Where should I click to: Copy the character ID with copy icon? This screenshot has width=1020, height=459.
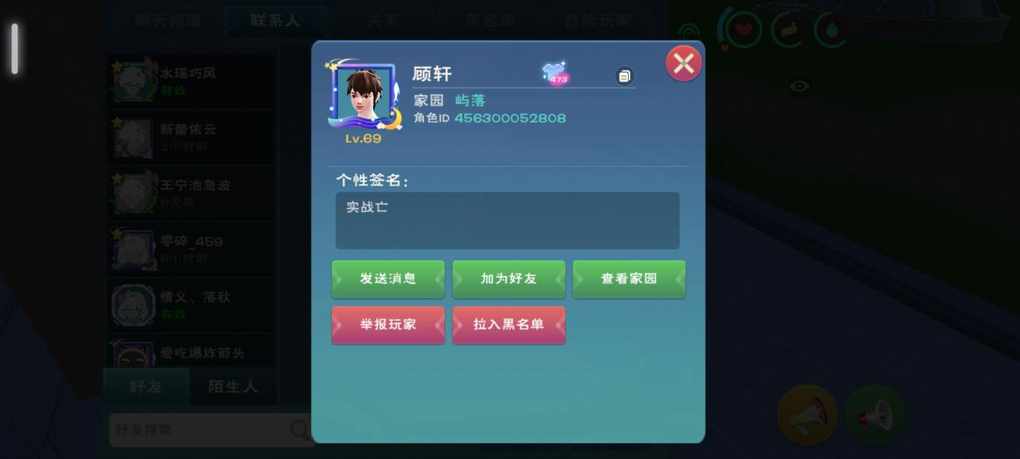(624, 76)
